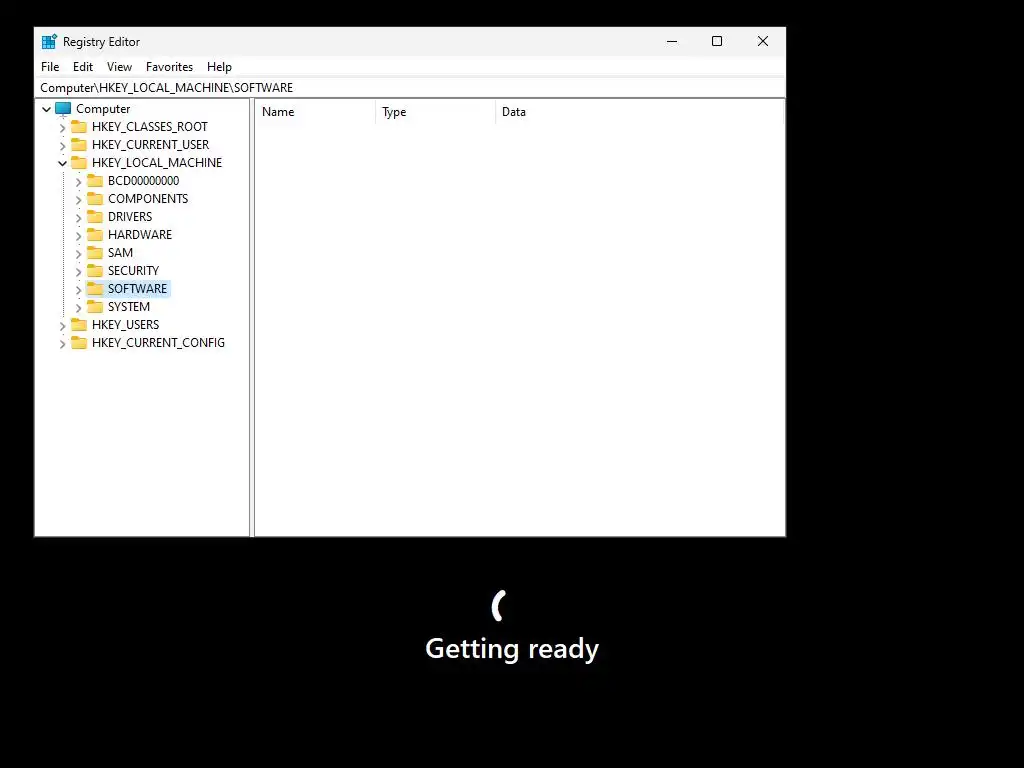
Task: Select HKEY_CURRENT_CONFIG text label
Action: (158, 343)
